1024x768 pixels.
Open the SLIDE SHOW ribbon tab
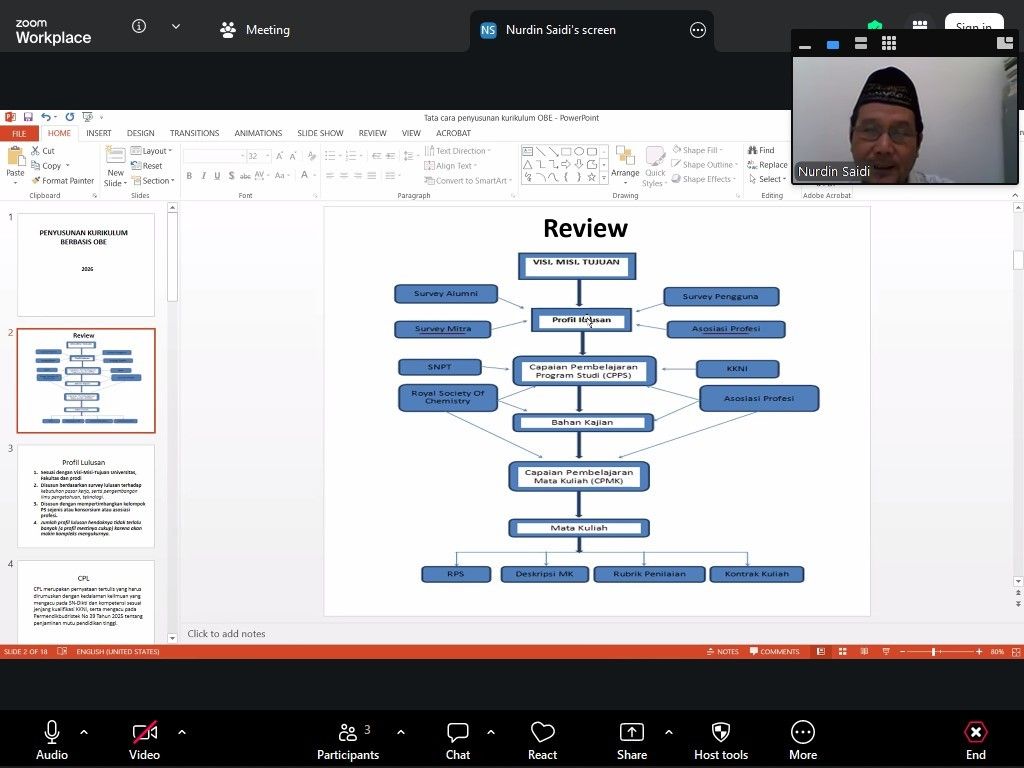[x=320, y=133]
